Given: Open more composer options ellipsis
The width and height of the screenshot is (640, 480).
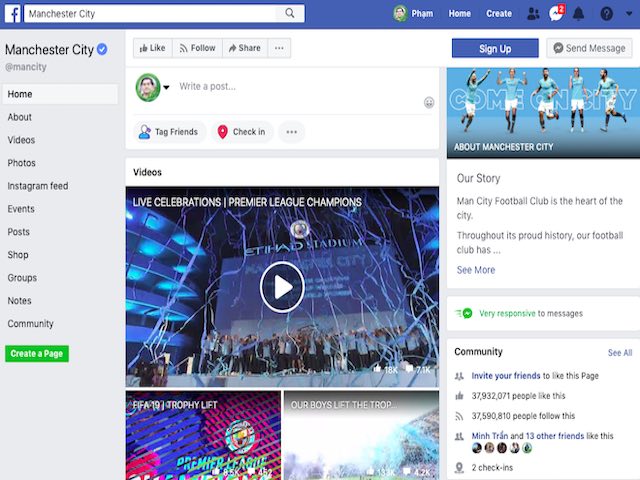Looking at the screenshot, I should pos(291,132).
